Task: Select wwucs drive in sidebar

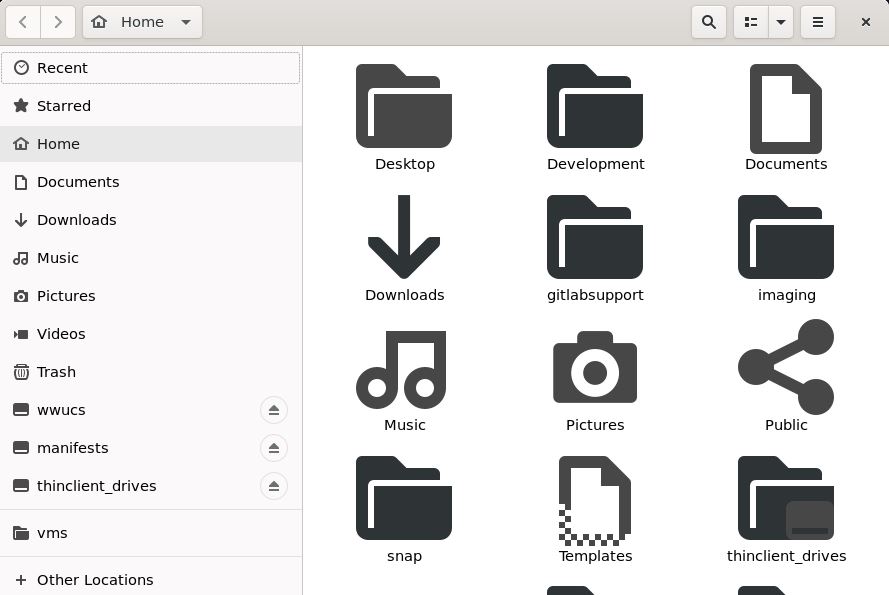Action: 151,410
